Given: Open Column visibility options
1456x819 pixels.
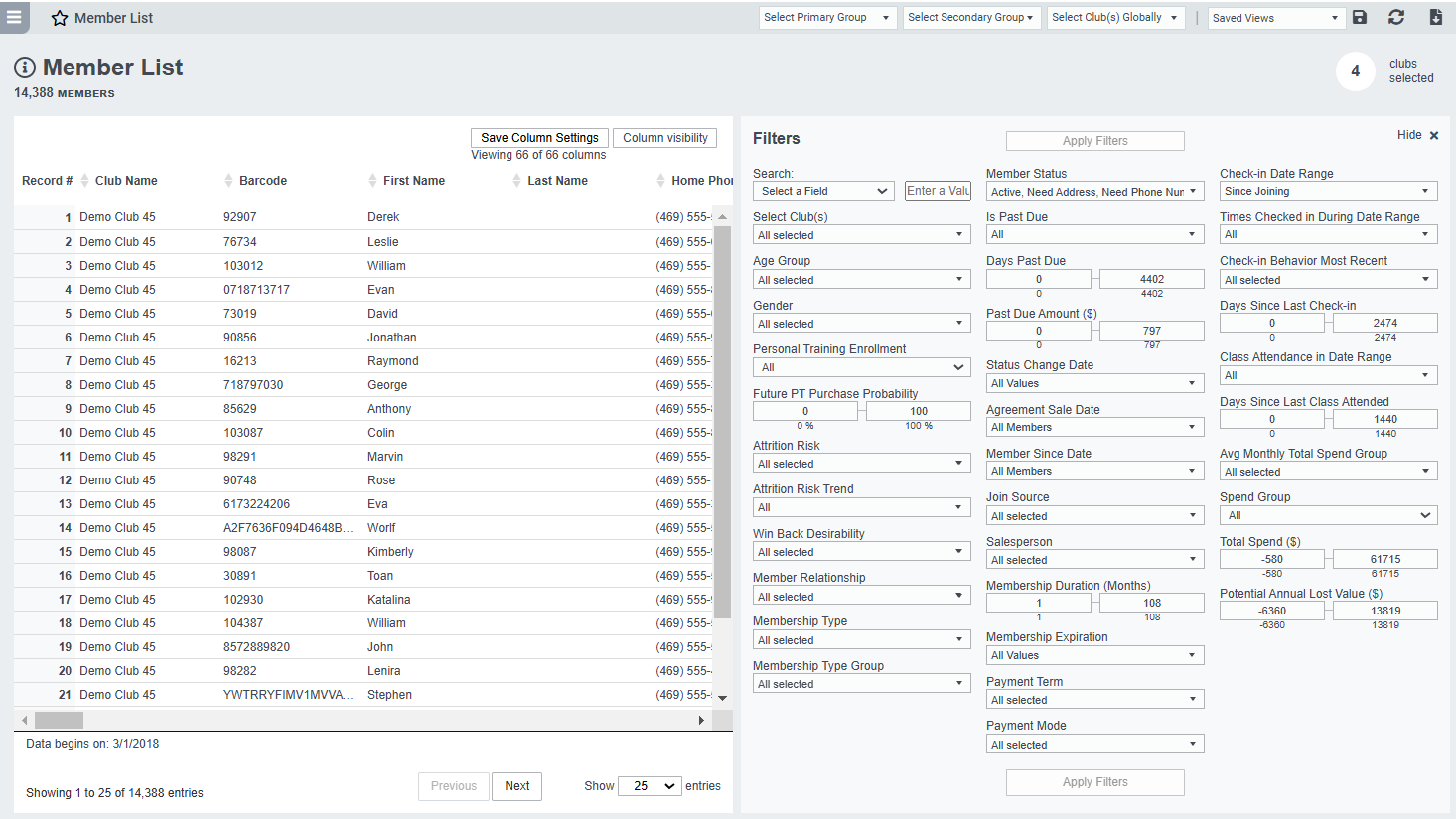Looking at the screenshot, I should coord(663,137).
